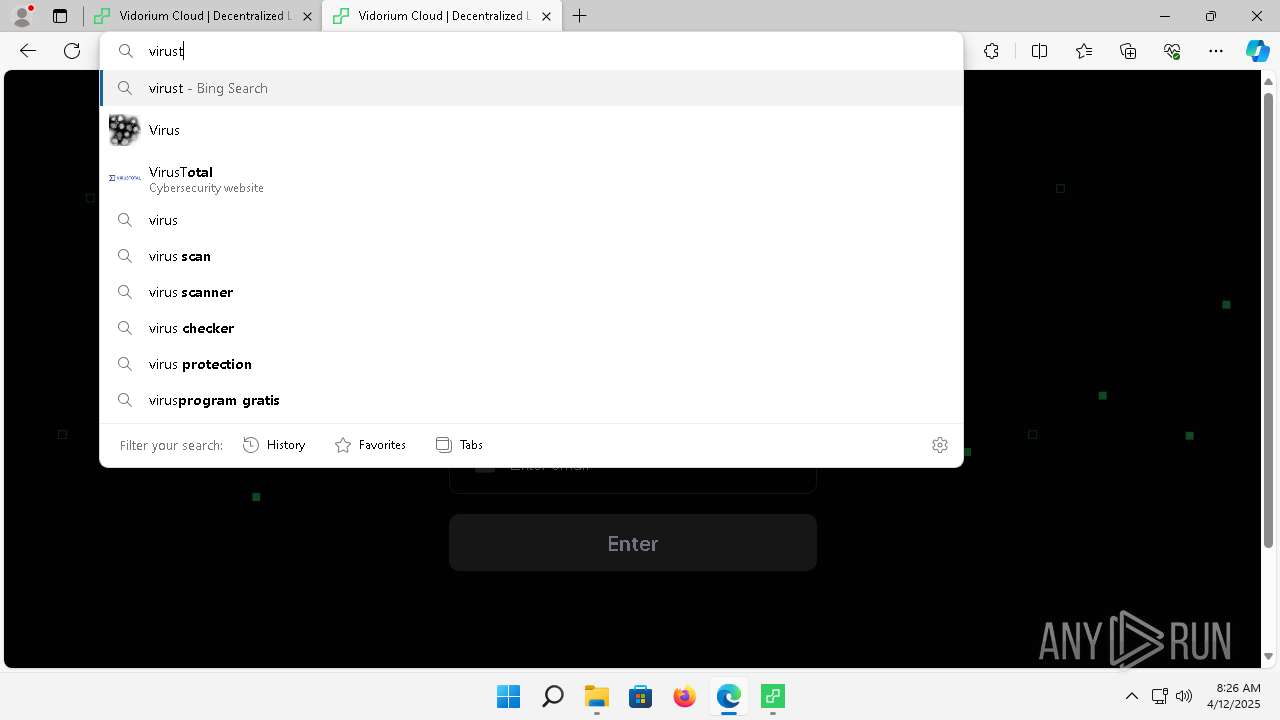Show hidden tray icons chevron
This screenshot has height=720, width=1280.
(x=1132, y=696)
